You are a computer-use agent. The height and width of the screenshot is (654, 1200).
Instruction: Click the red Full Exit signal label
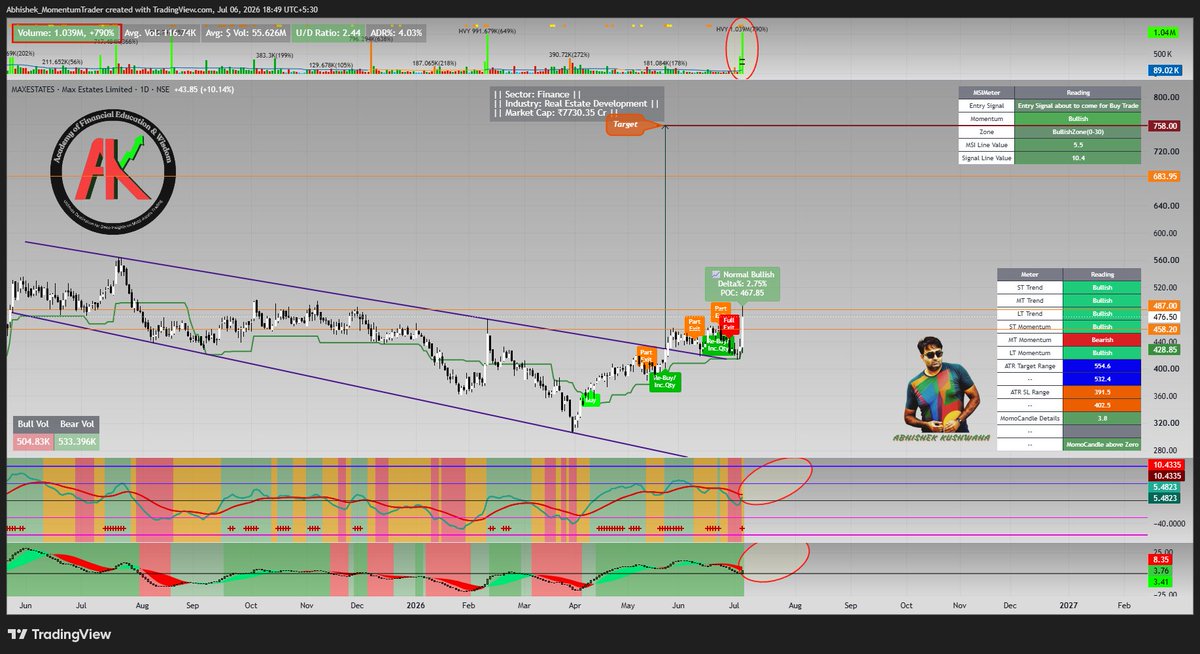pyautogui.click(x=729, y=324)
